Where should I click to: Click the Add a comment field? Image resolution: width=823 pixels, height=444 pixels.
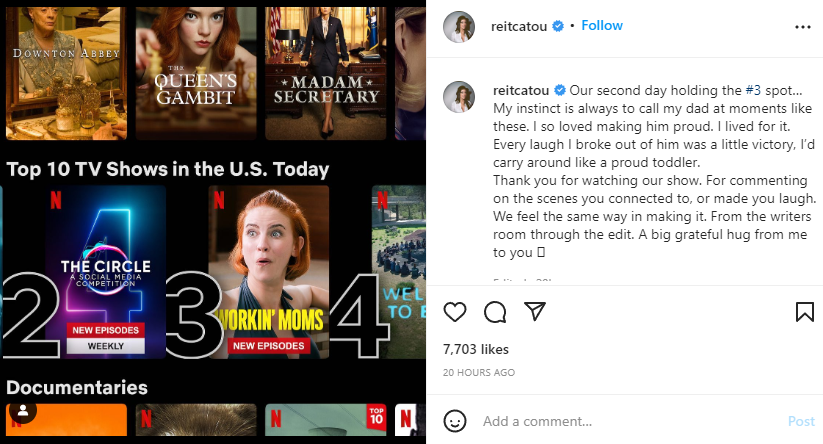point(631,421)
